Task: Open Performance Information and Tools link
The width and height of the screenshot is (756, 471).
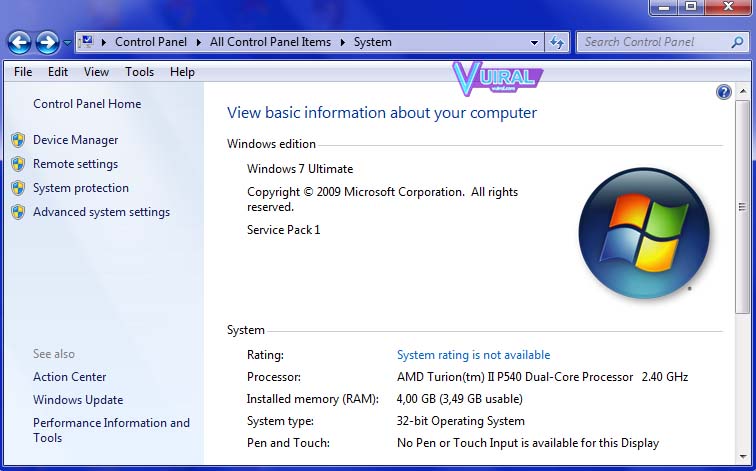Action: point(111,430)
